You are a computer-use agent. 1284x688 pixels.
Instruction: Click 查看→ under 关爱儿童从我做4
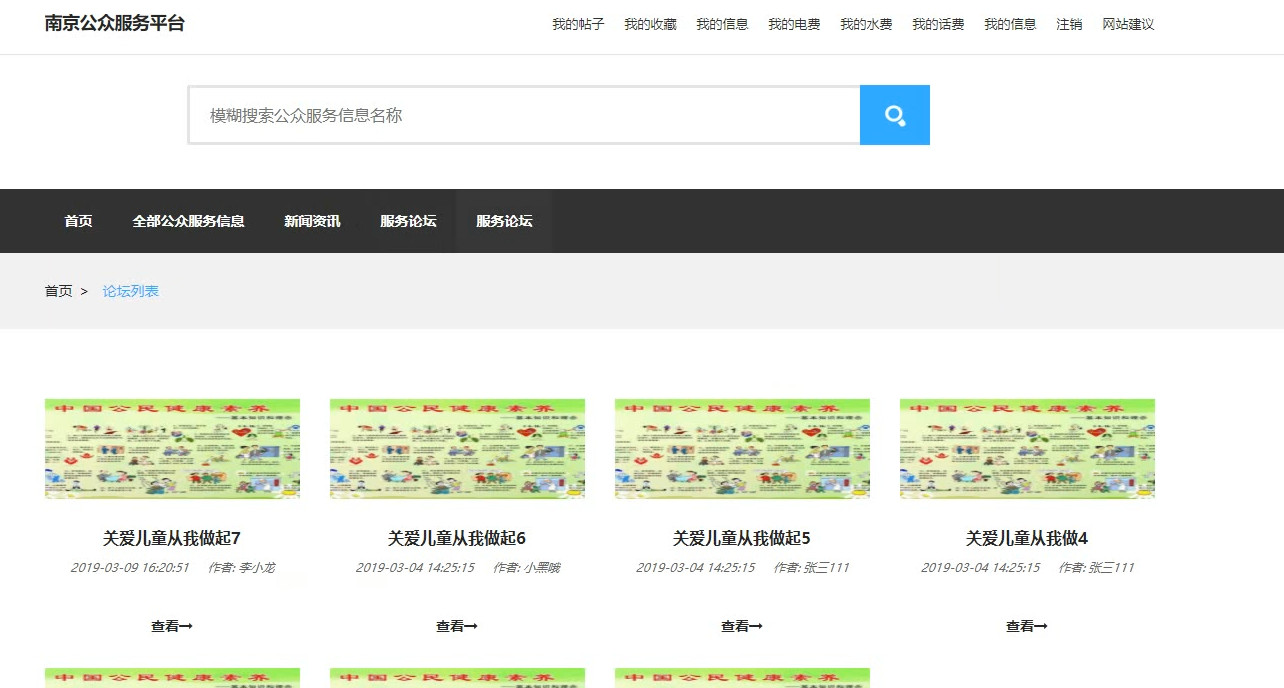pyautogui.click(x=1027, y=626)
